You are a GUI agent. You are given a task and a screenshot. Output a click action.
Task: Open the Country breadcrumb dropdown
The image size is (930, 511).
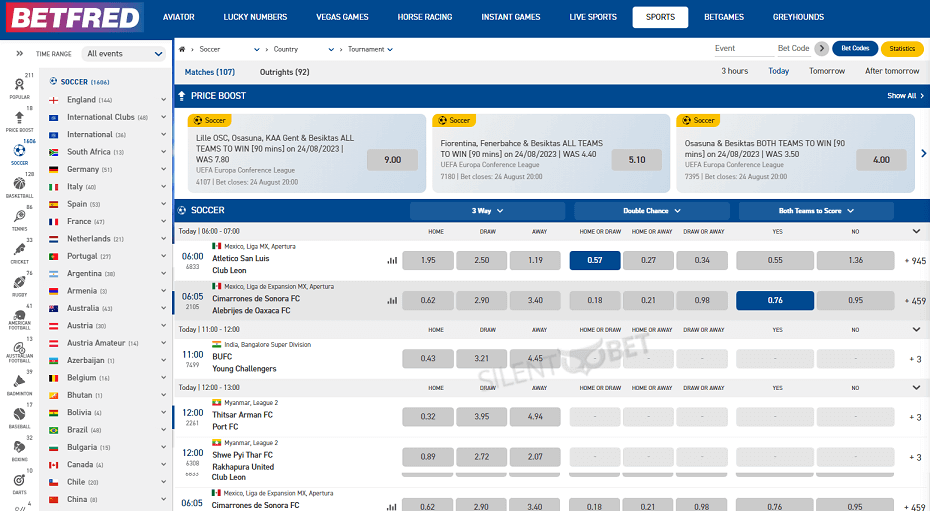coord(304,49)
